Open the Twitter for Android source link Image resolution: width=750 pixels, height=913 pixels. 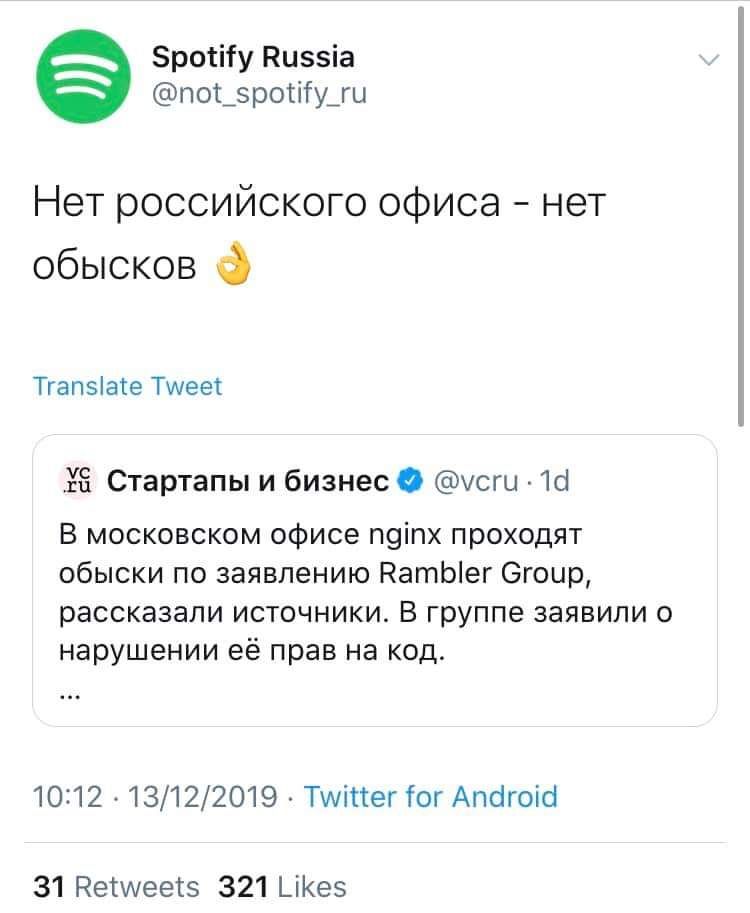tap(430, 797)
